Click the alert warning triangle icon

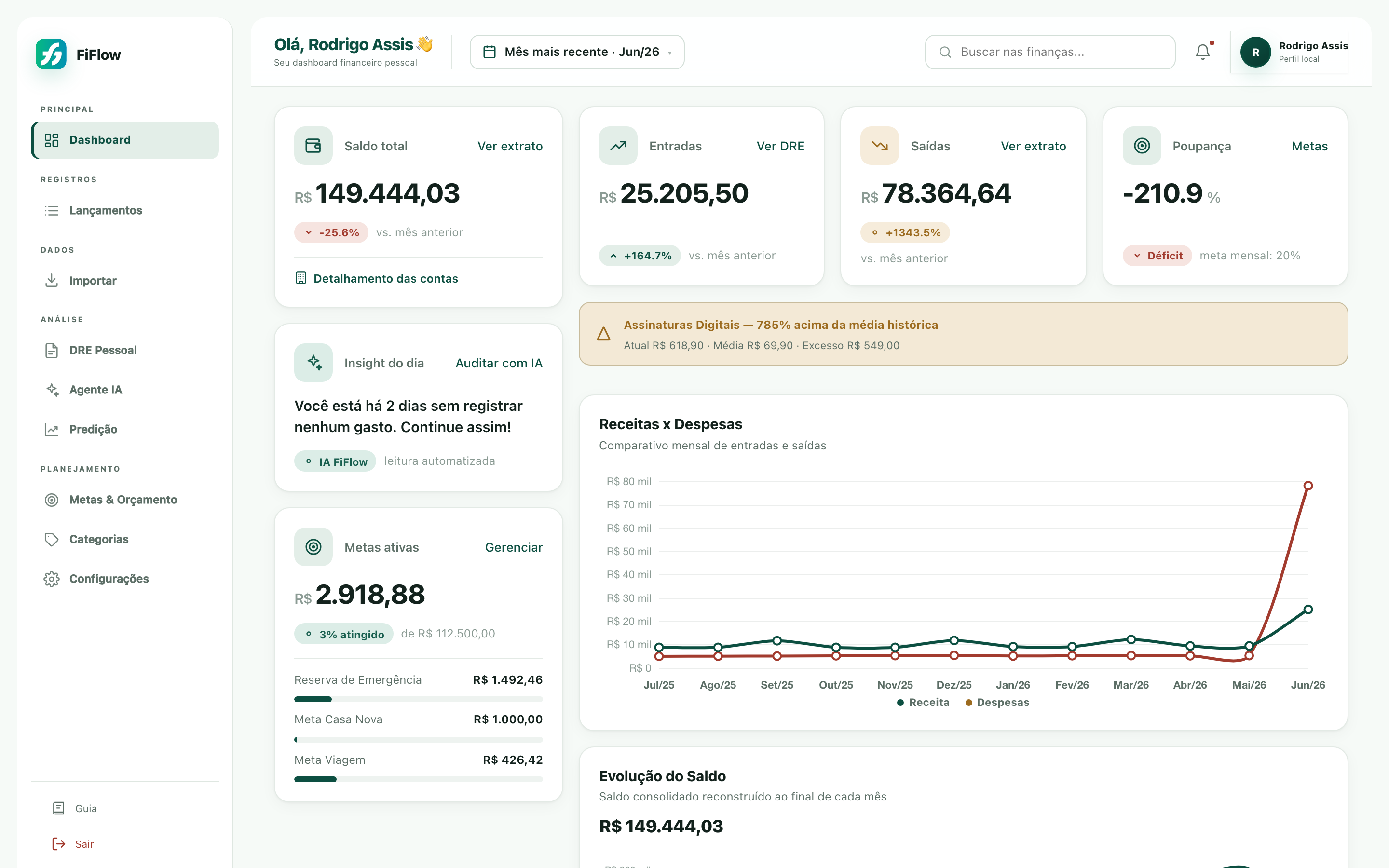(x=604, y=334)
